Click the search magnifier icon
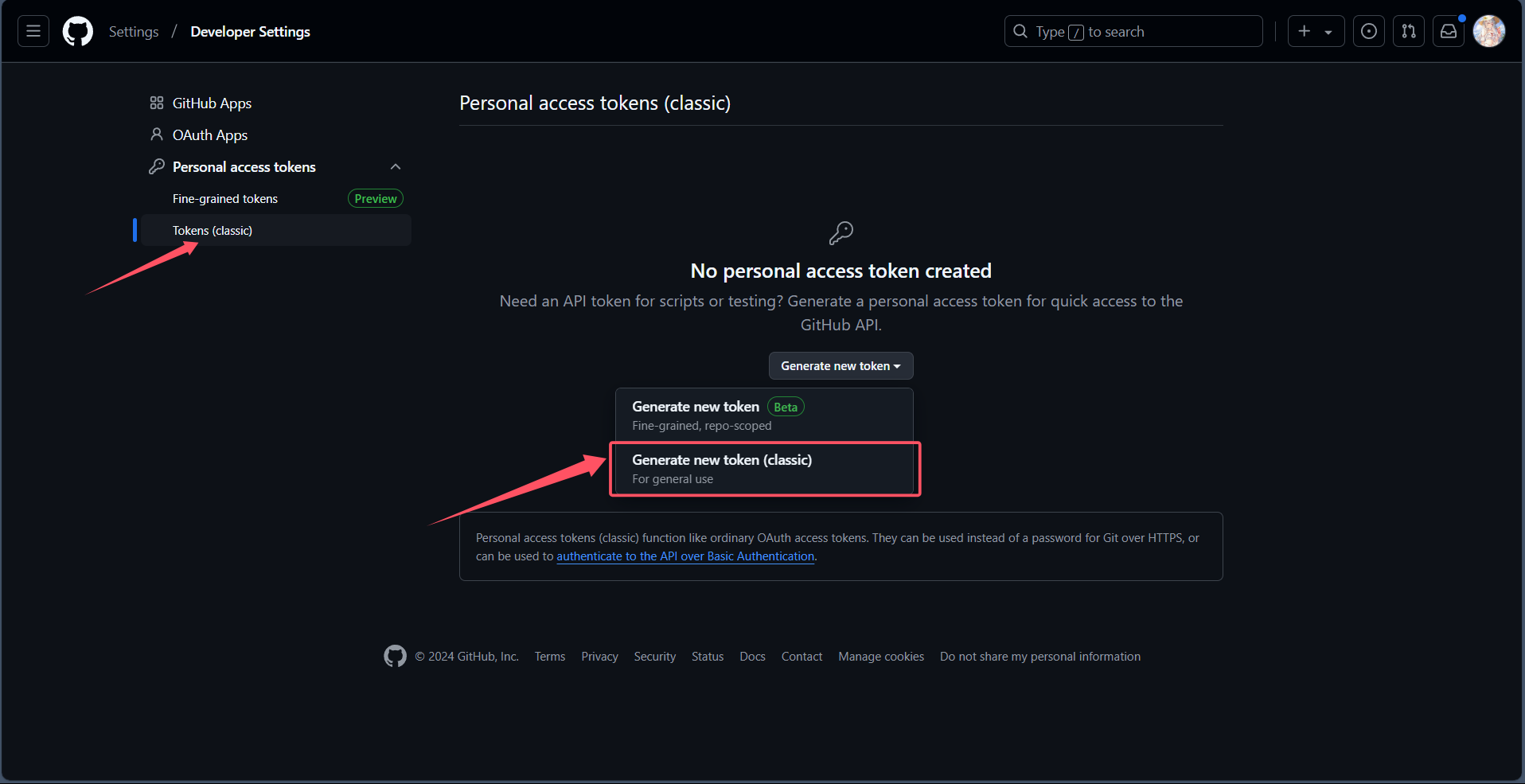 (x=1020, y=31)
